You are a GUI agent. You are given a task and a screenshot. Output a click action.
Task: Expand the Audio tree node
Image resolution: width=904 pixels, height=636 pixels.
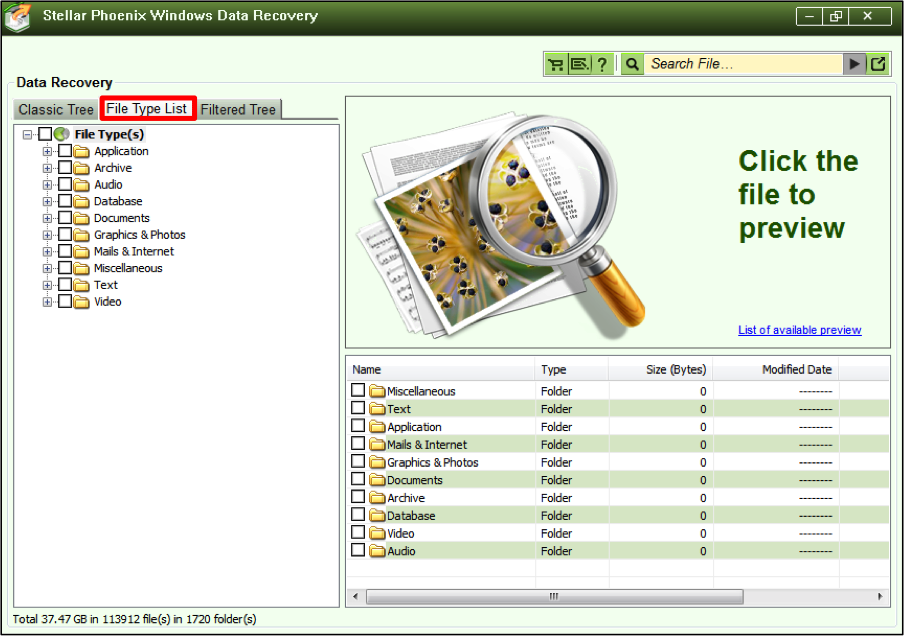(47, 185)
